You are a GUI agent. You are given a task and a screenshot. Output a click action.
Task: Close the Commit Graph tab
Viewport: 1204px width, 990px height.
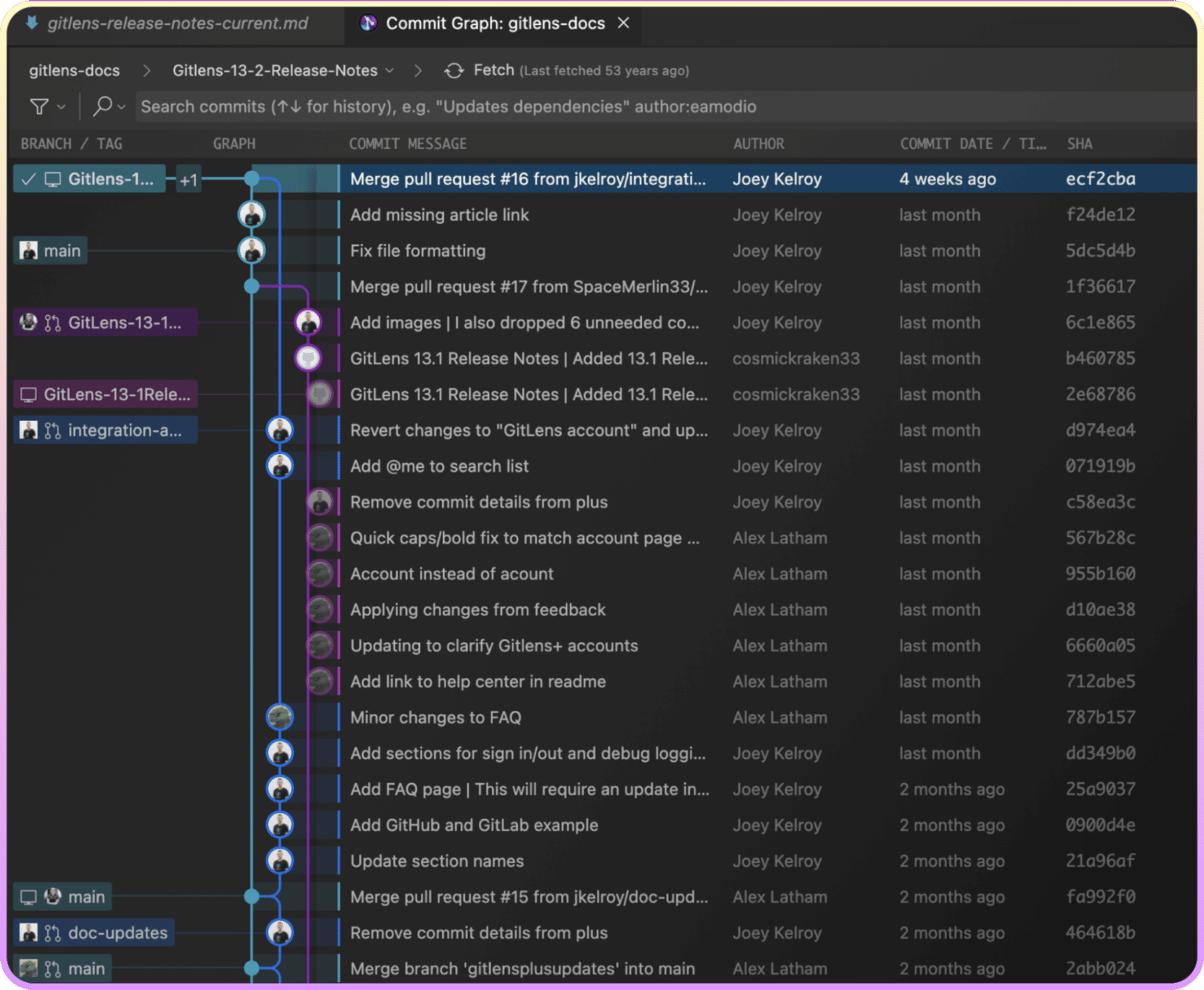pyautogui.click(x=623, y=24)
